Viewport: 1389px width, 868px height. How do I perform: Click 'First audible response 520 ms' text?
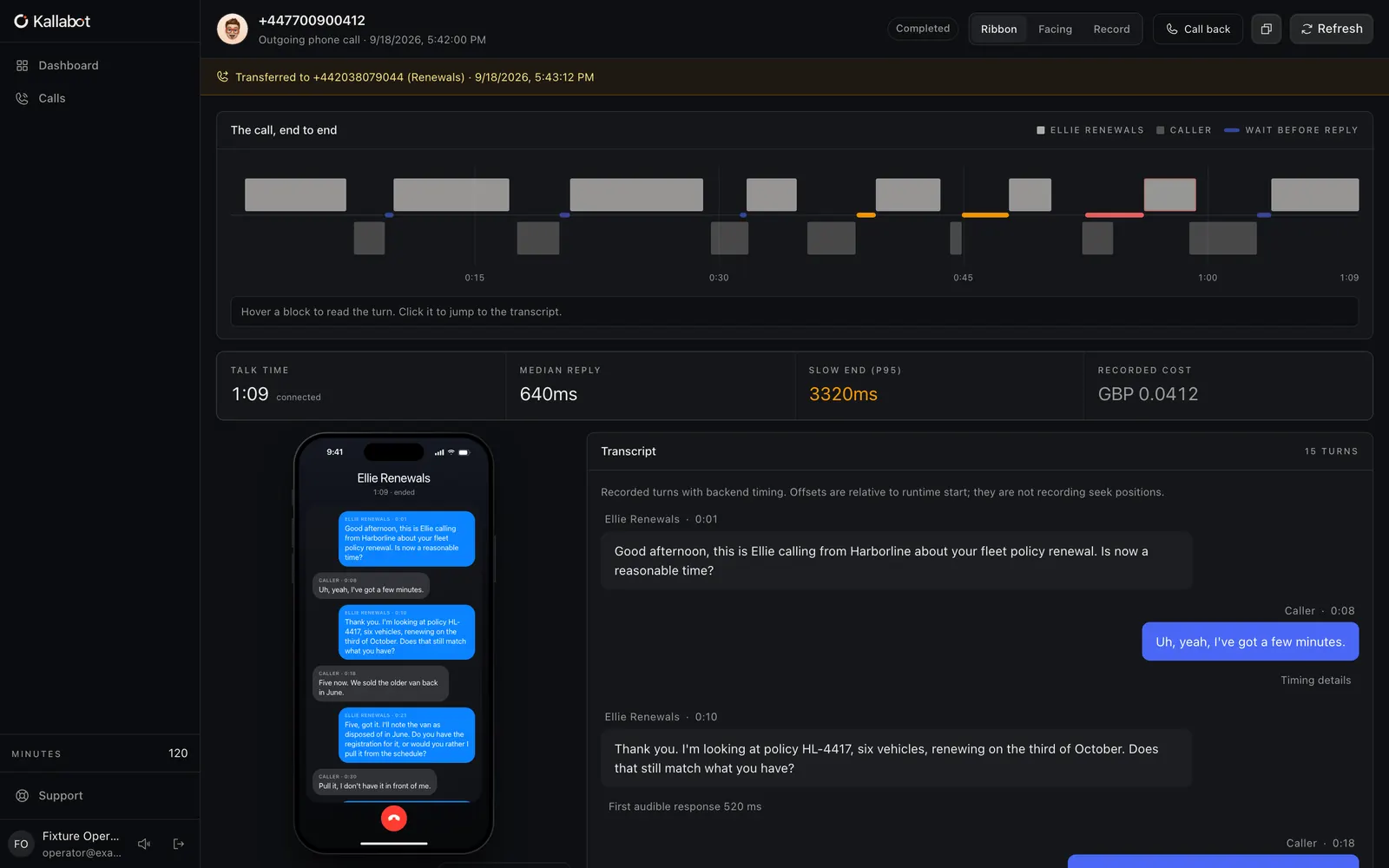(x=685, y=806)
